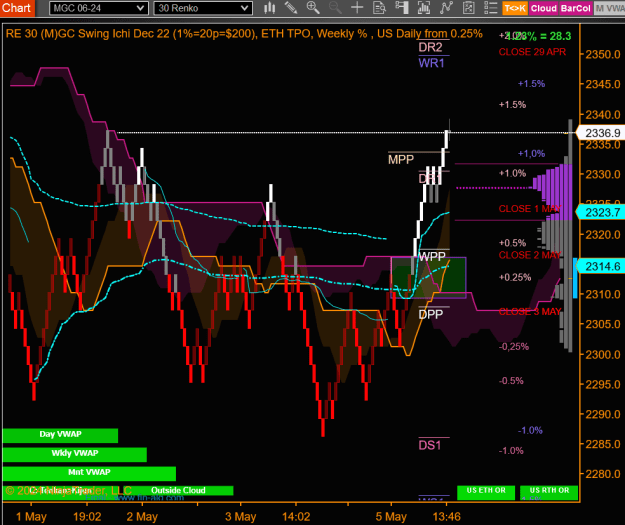625x525 pixels.
Task: Click the CLOSE 1 MAY label
Action: pyautogui.click(x=530, y=208)
